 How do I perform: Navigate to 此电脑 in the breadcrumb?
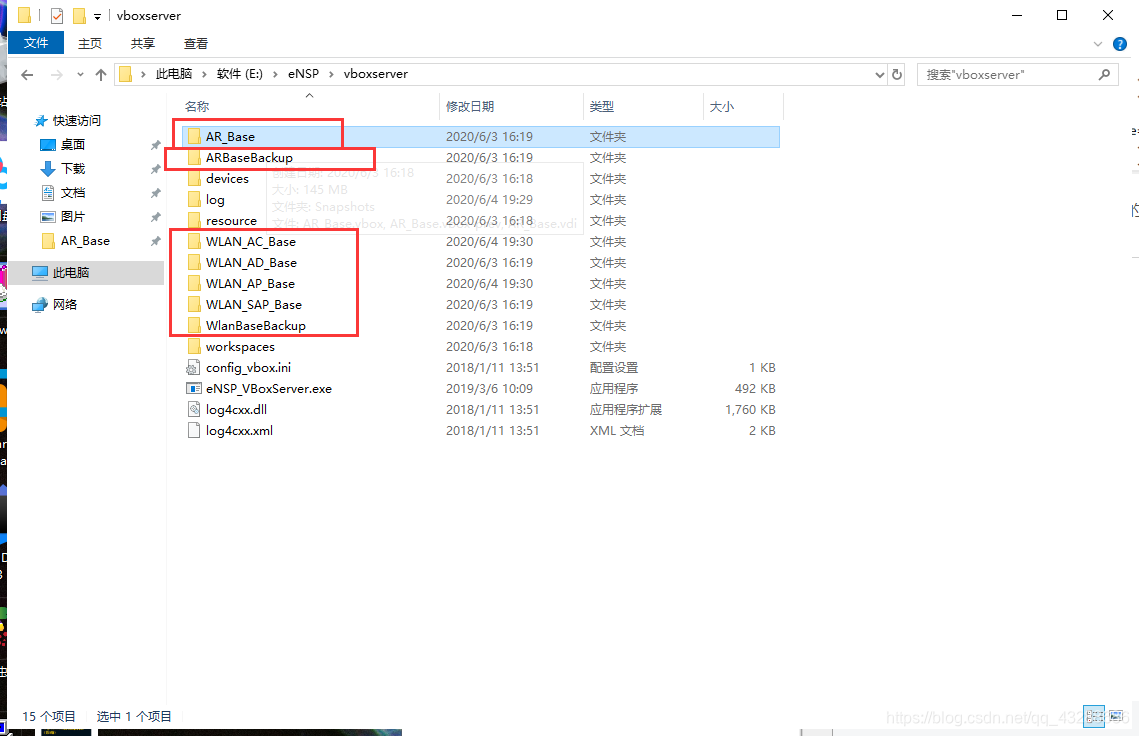click(174, 74)
